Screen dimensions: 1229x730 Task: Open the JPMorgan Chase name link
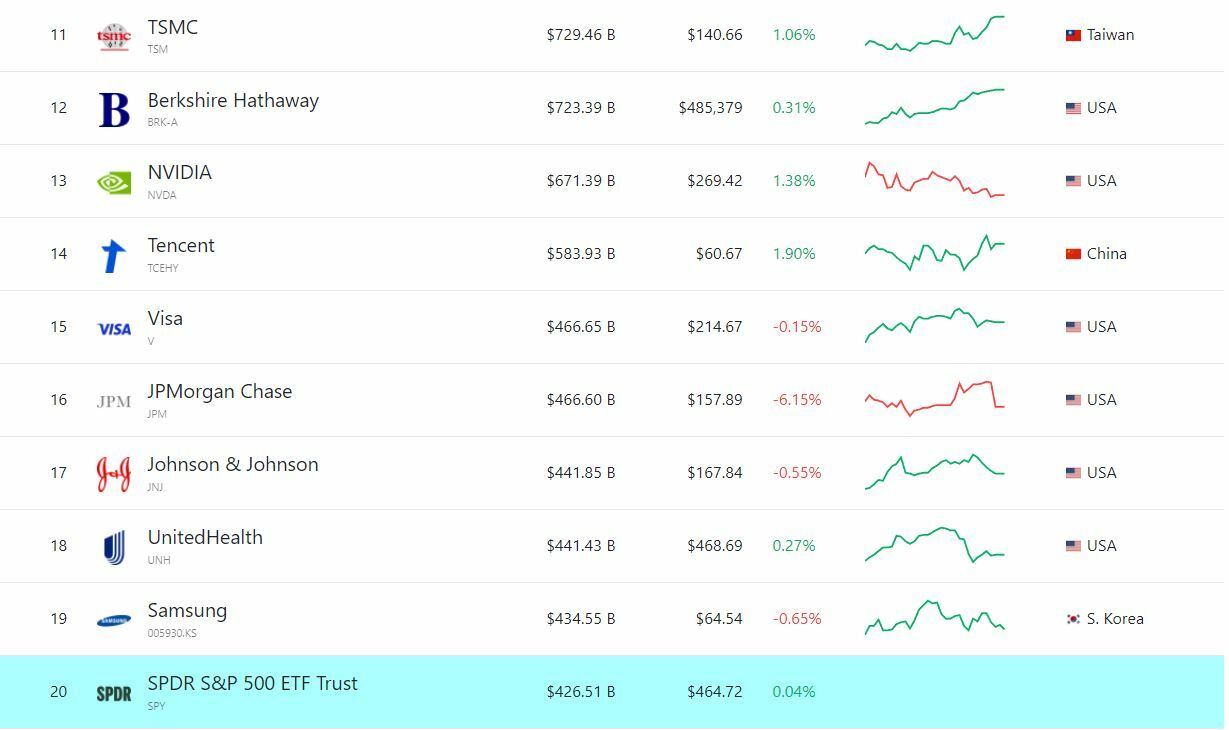(x=220, y=391)
